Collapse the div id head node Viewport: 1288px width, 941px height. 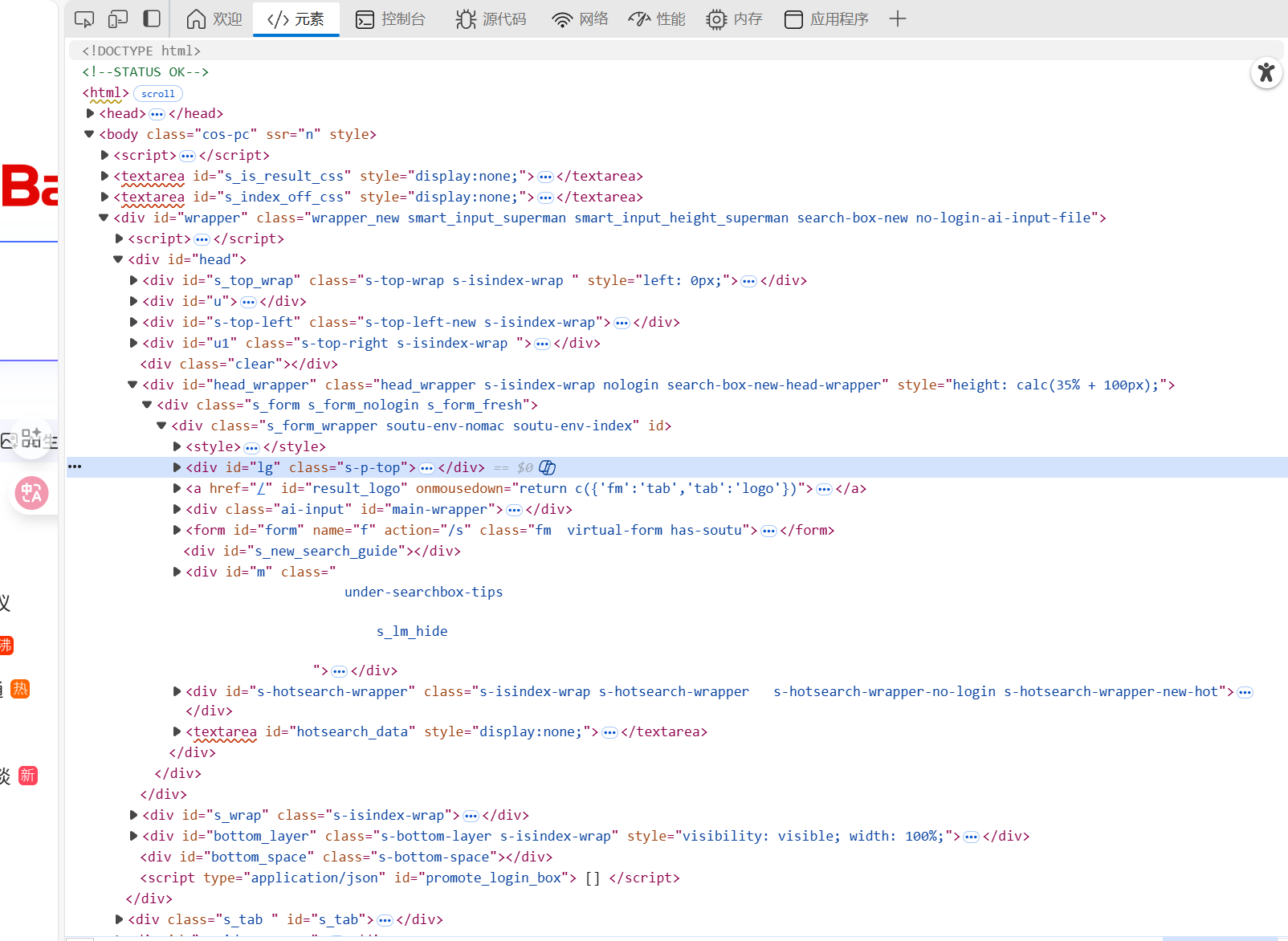(x=118, y=260)
